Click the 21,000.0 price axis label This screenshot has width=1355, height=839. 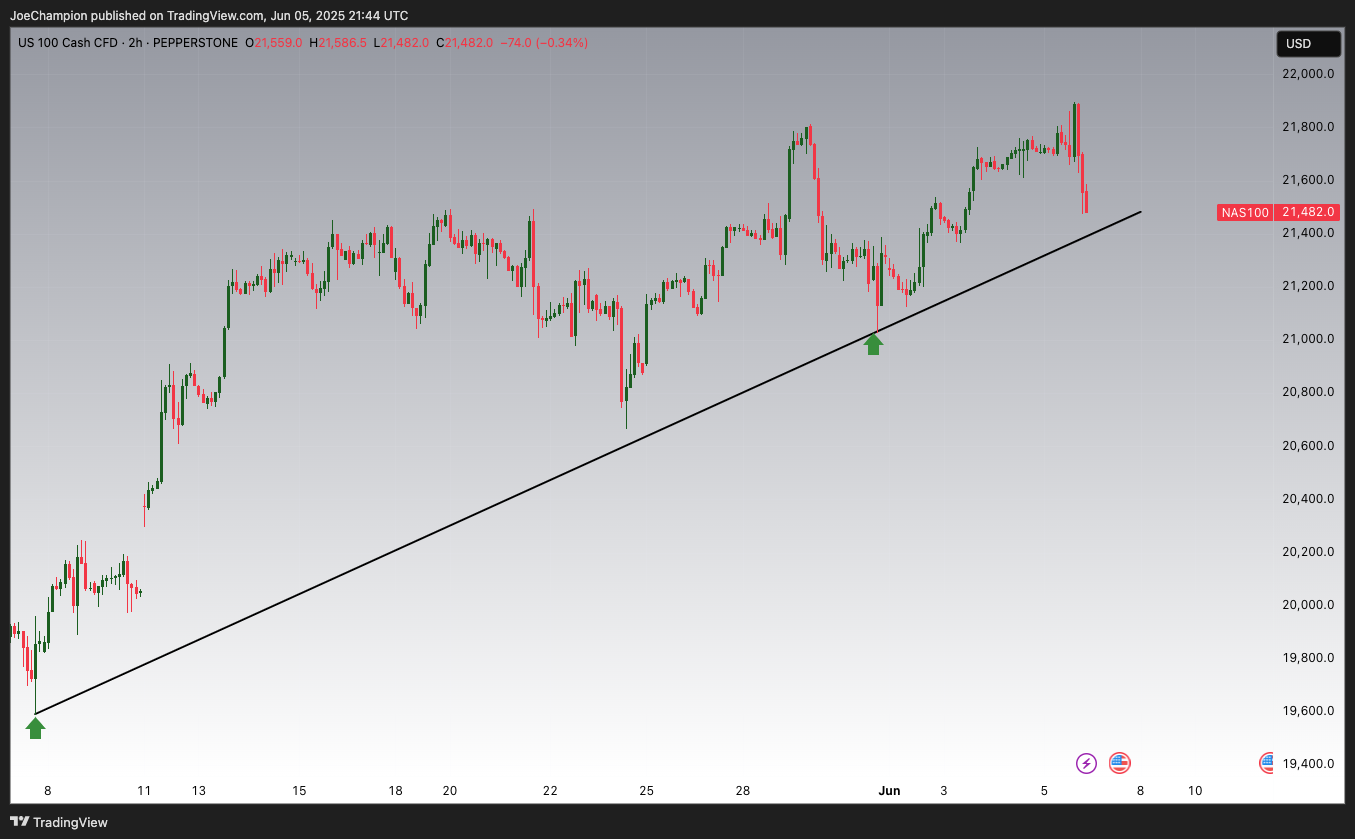point(1308,339)
